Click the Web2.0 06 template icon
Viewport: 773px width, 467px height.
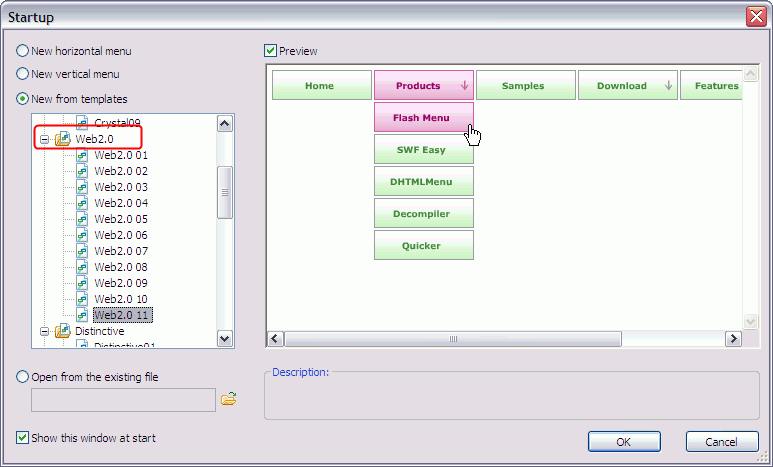pos(82,235)
